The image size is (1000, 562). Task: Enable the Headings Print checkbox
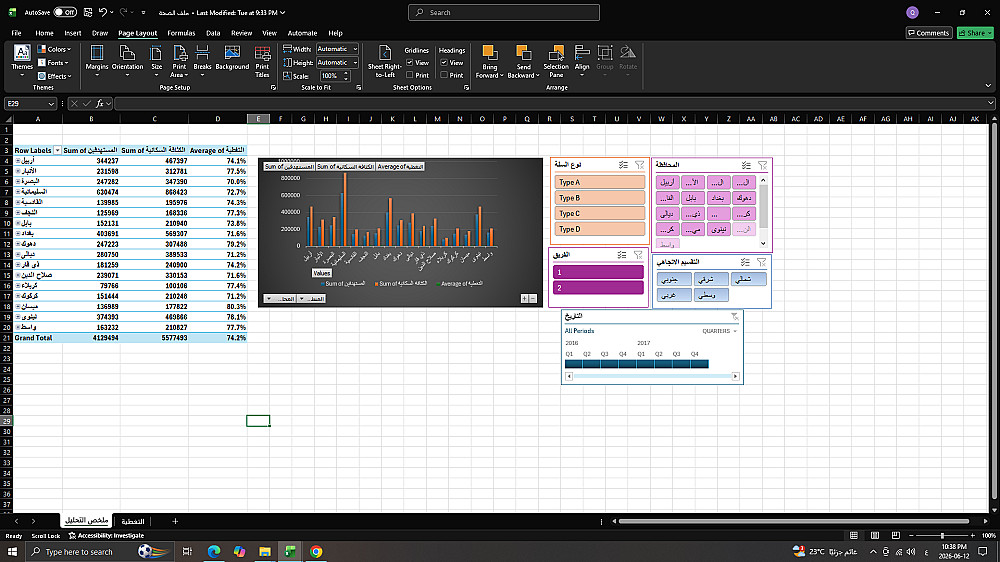[x=445, y=75]
